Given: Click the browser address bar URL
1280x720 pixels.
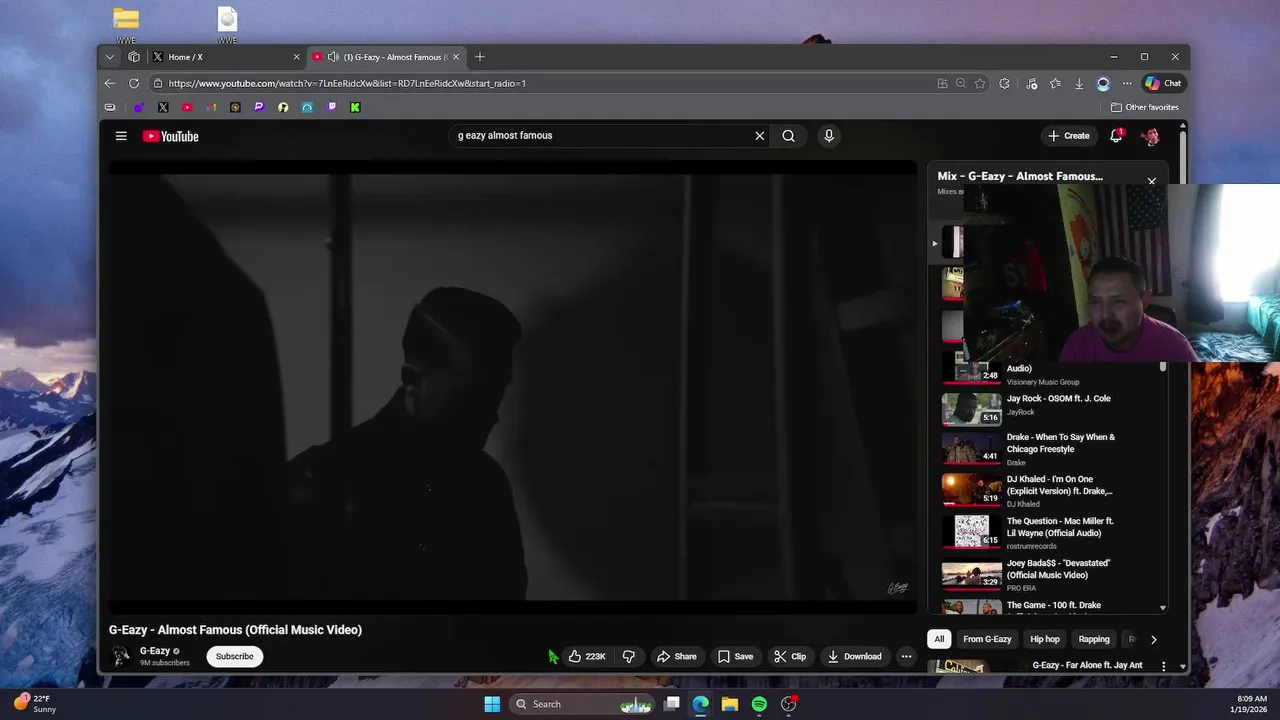Looking at the screenshot, I should (347, 83).
